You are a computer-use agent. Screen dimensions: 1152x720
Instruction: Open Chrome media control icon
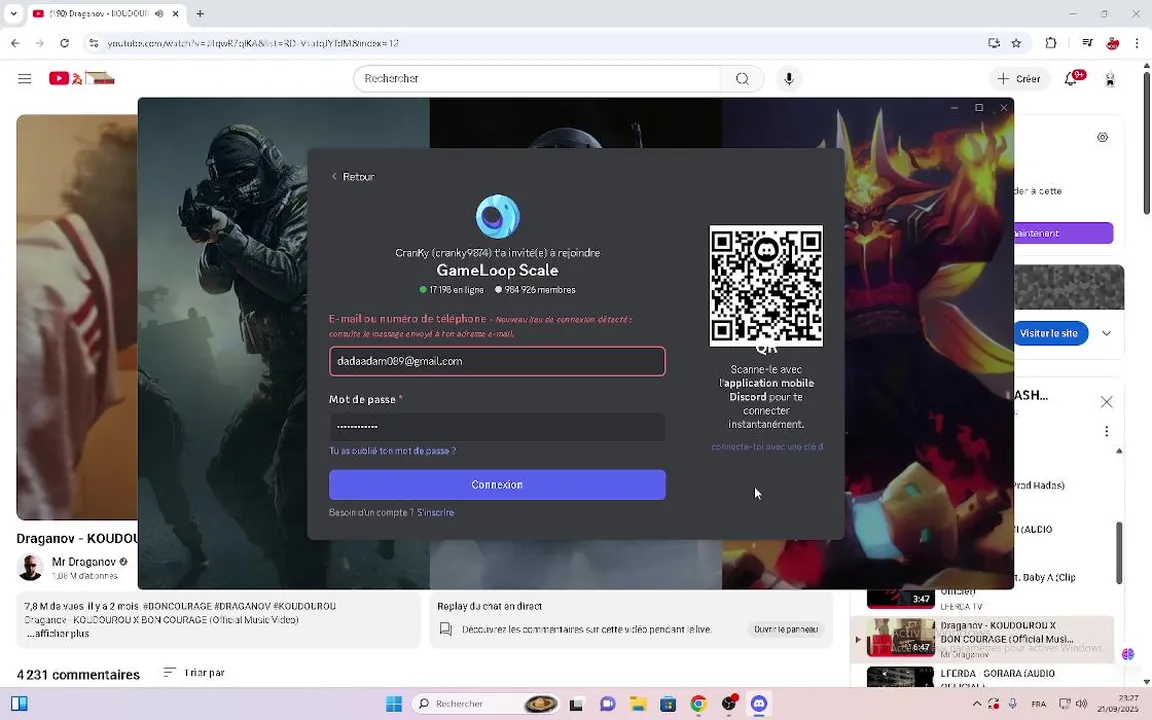(x=1087, y=43)
